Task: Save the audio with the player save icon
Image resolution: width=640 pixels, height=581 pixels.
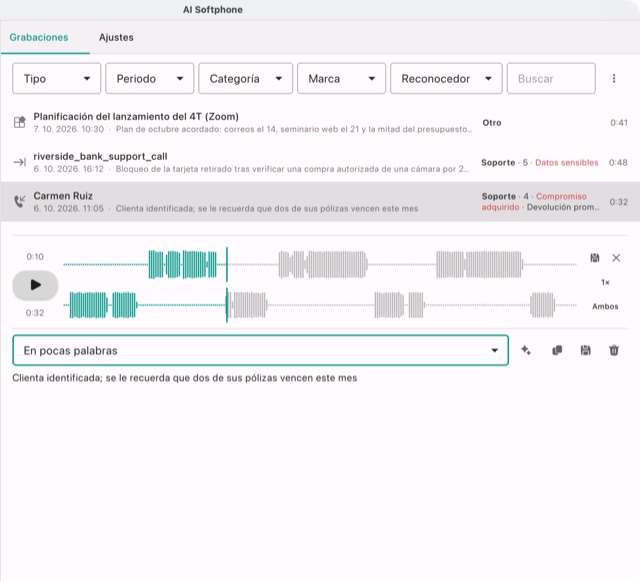Action: tap(595, 258)
